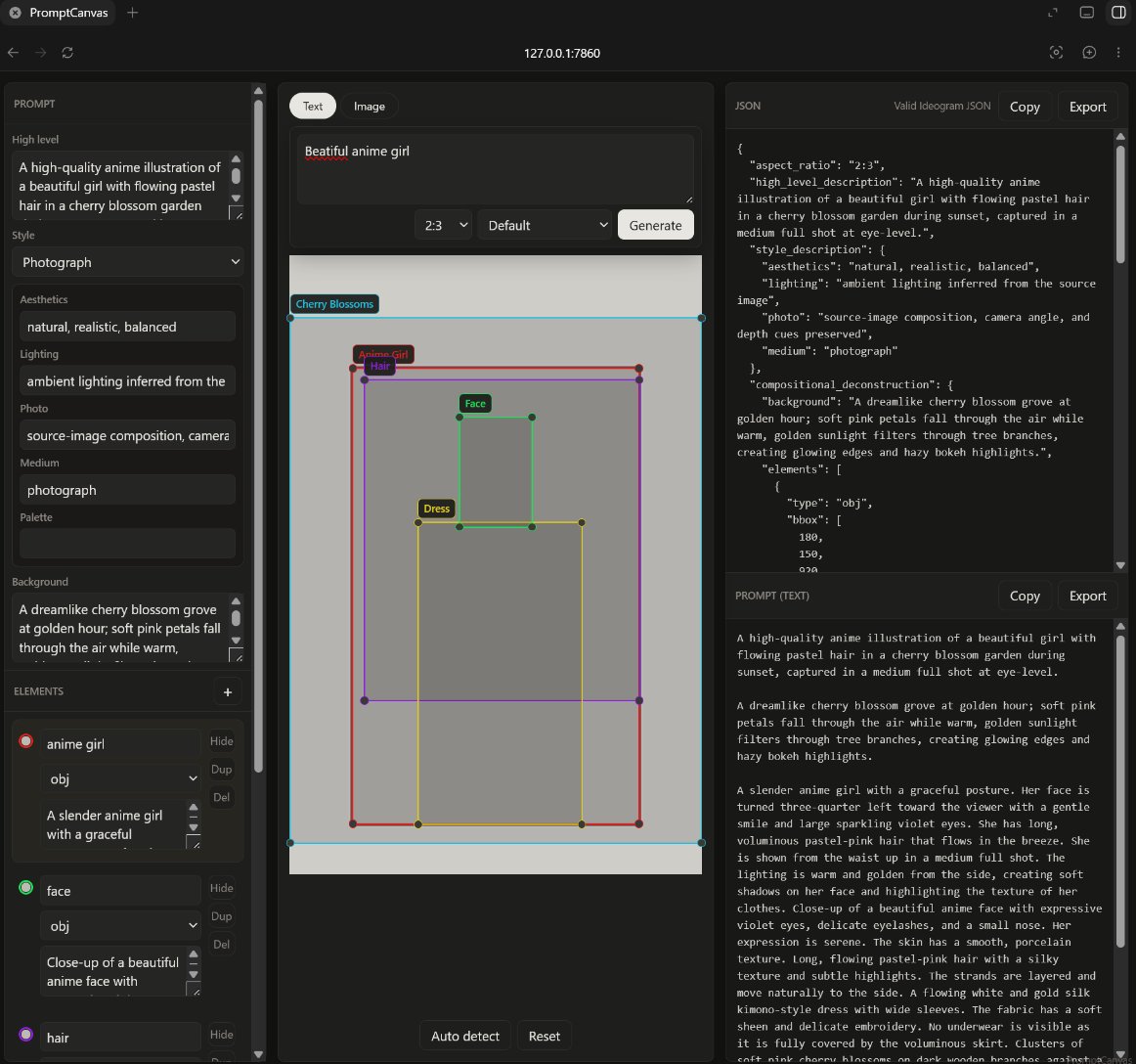Click the left panel scrollbar down arrow
Screen dimensions: 1136x1064
(258, 1054)
